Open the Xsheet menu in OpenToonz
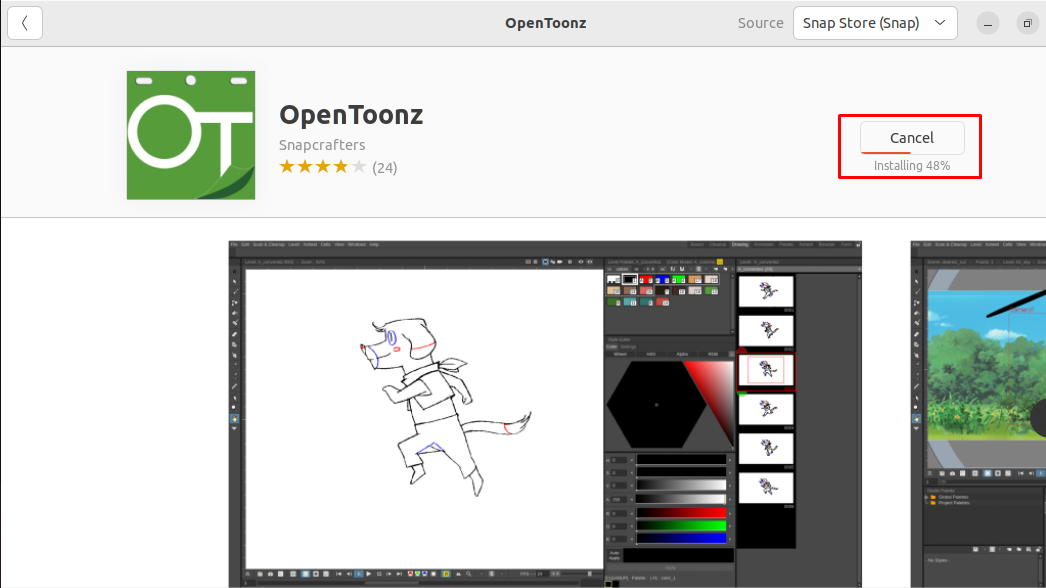This screenshot has height=588, width=1046. point(312,245)
